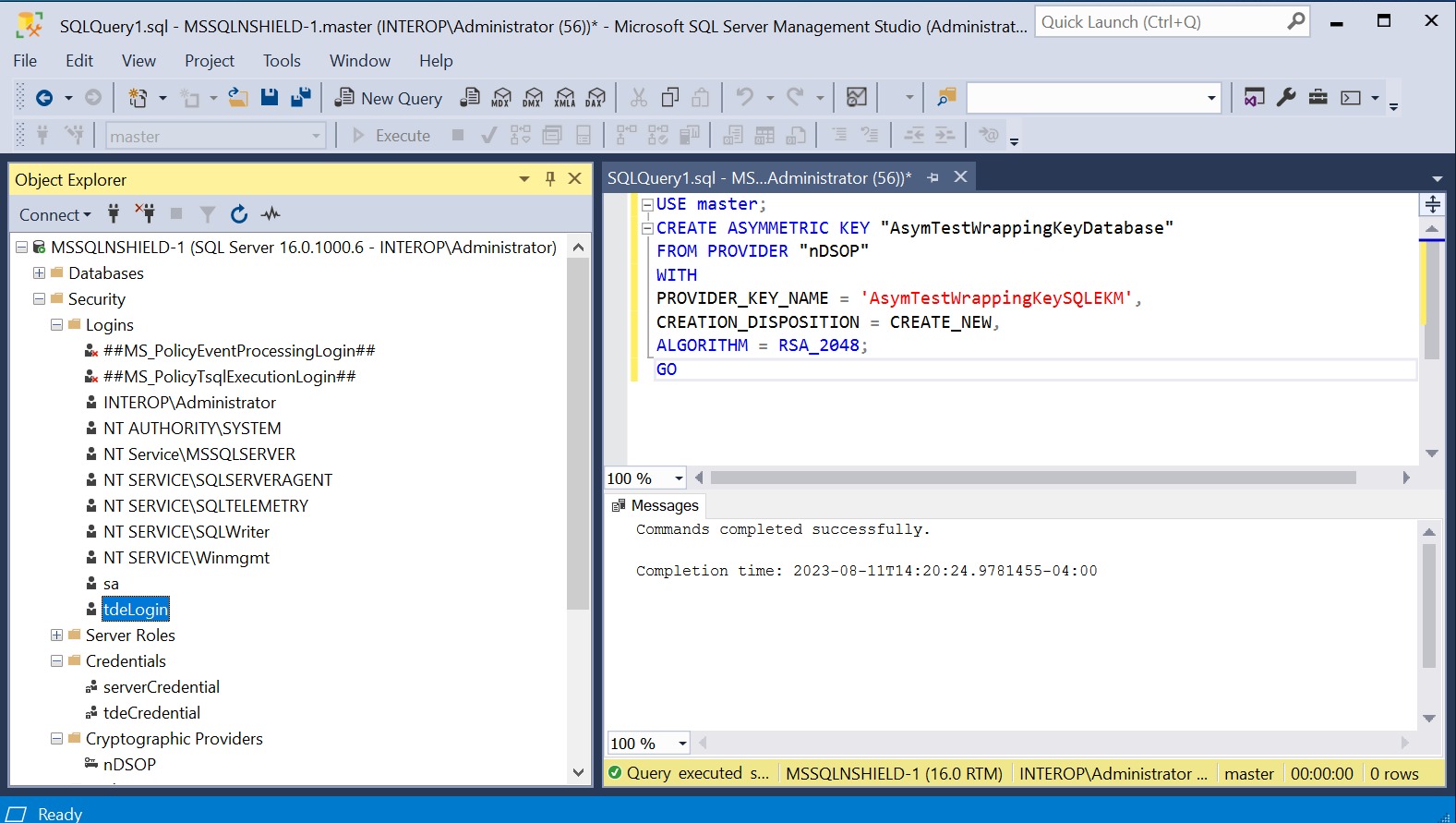Pin the SQLQuery1.sql document tab
Screen dimensions: 1456x823
click(x=933, y=177)
